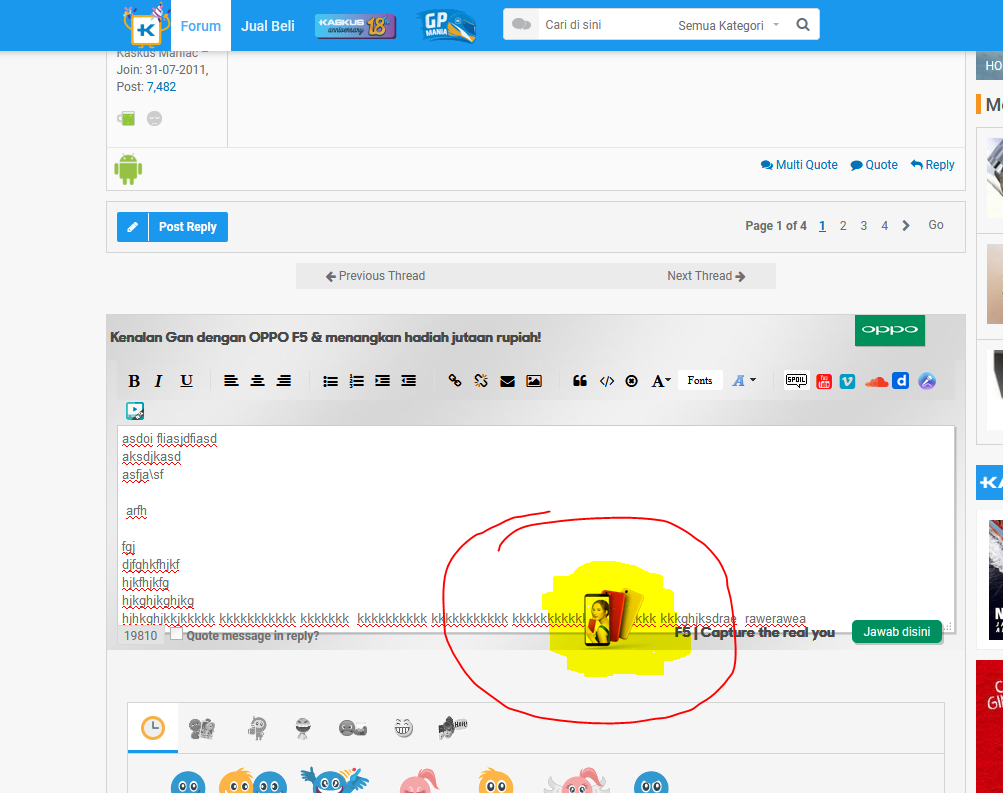Wrap the text in a quote block

tap(580, 381)
